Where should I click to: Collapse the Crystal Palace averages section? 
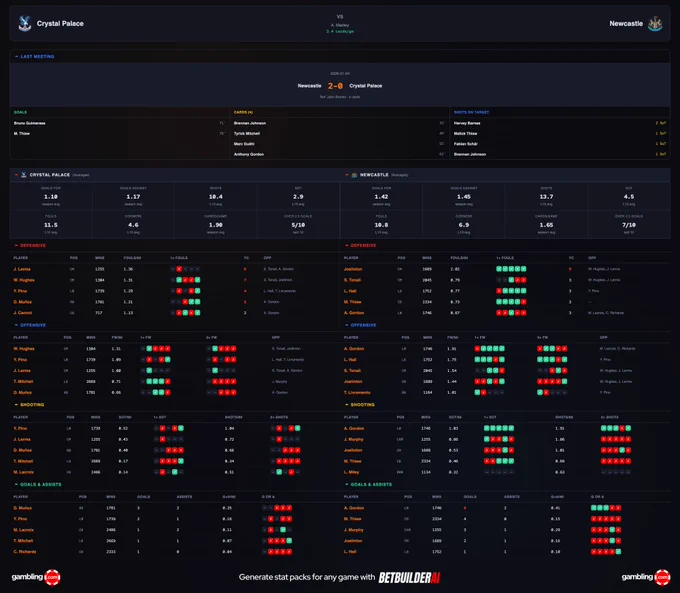[16, 175]
